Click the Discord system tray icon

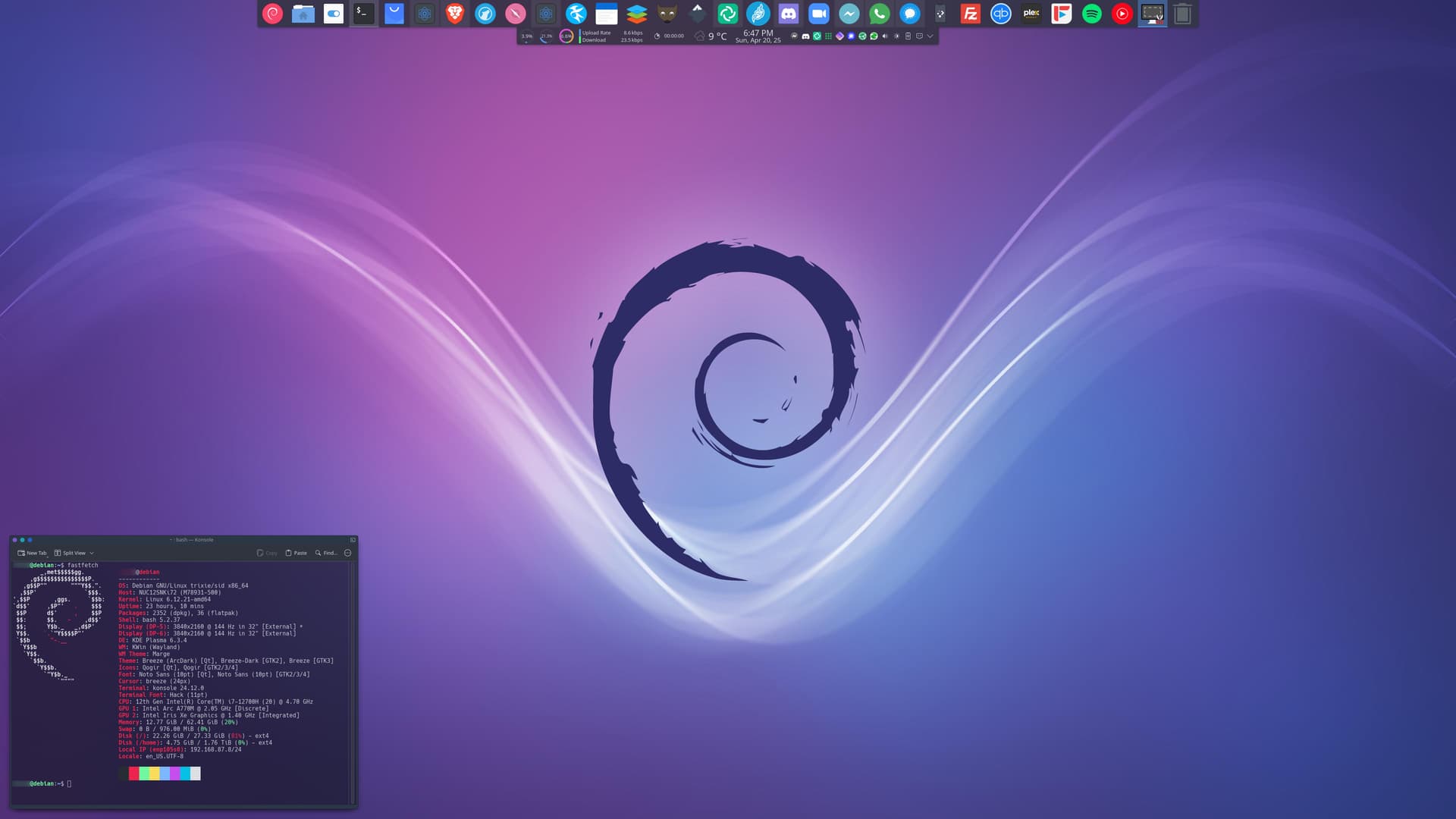point(805,36)
